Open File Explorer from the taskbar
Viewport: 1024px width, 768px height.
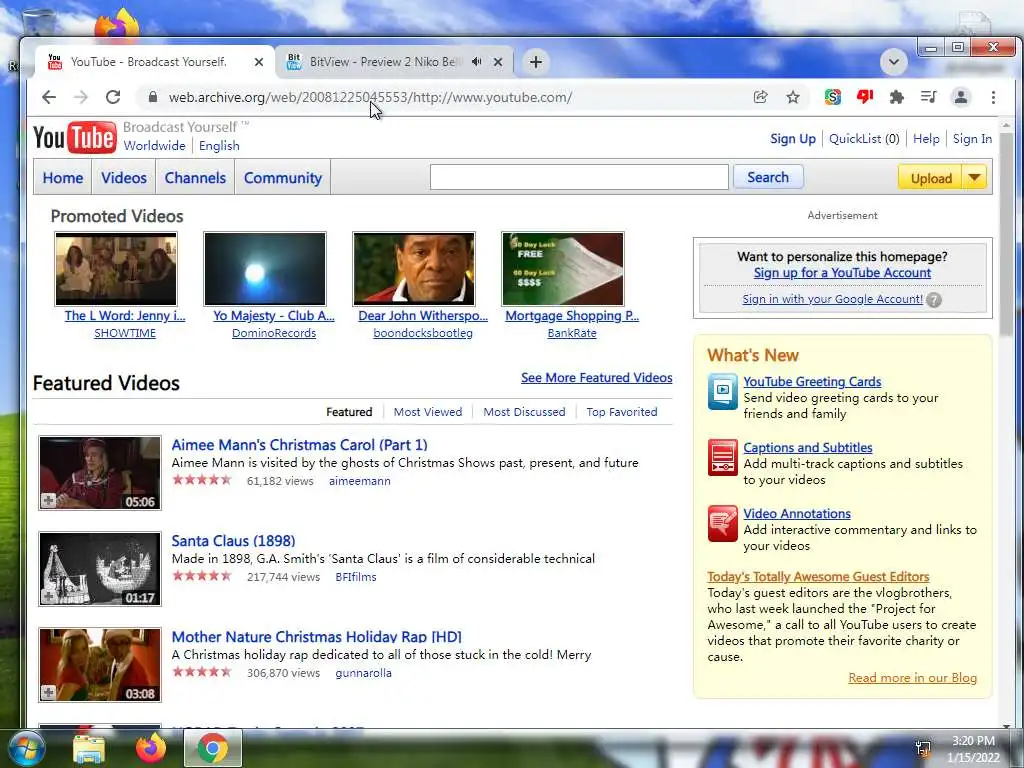click(x=89, y=748)
